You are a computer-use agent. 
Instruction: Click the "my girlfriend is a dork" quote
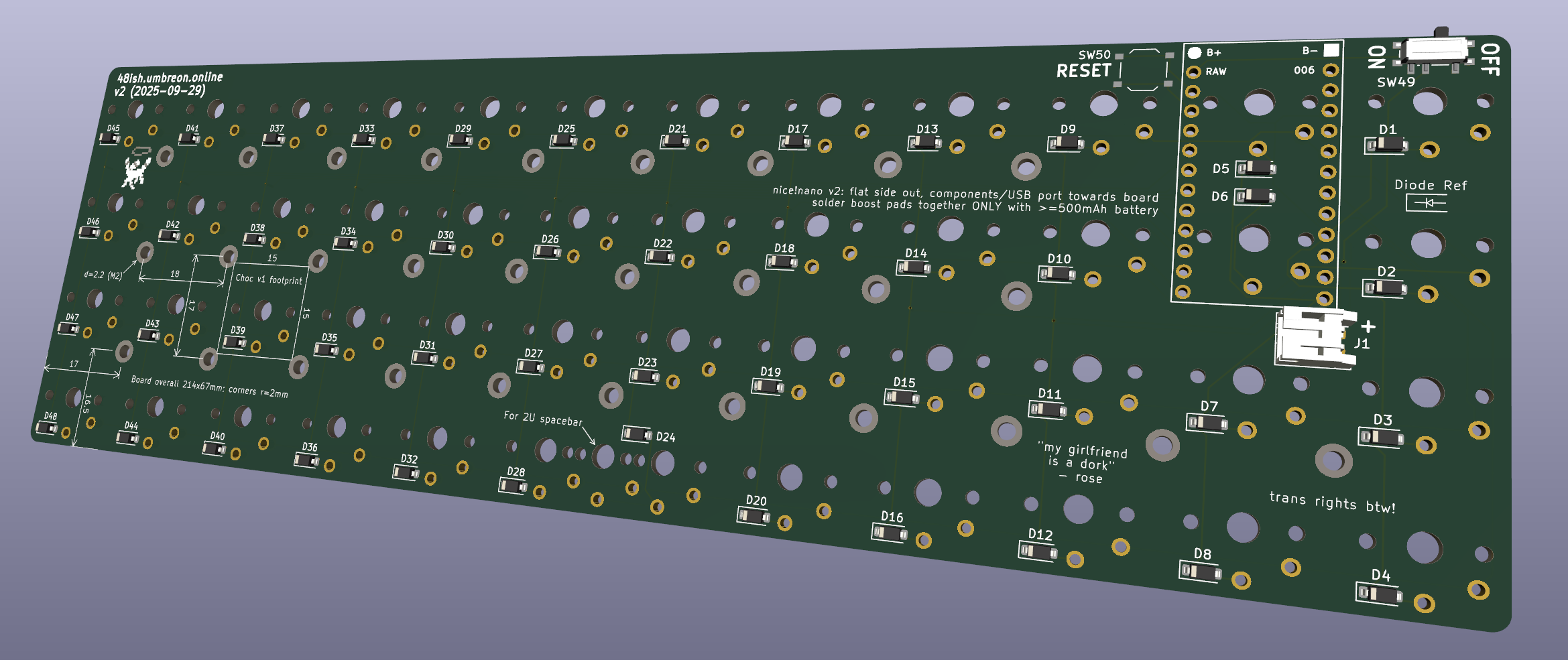click(x=1085, y=462)
